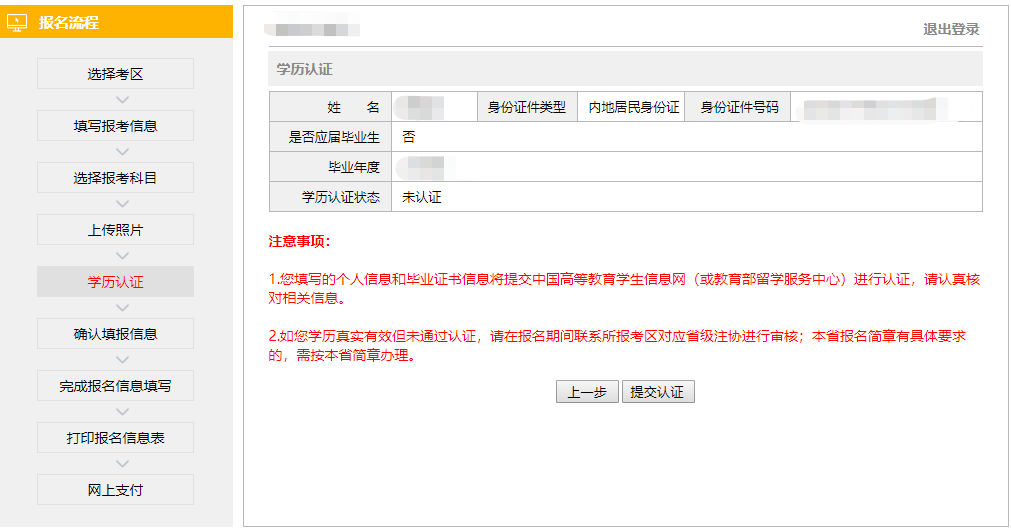This screenshot has height=530, width=1011.
Task: Open the 确认填报信息 step
Action: [x=115, y=334]
